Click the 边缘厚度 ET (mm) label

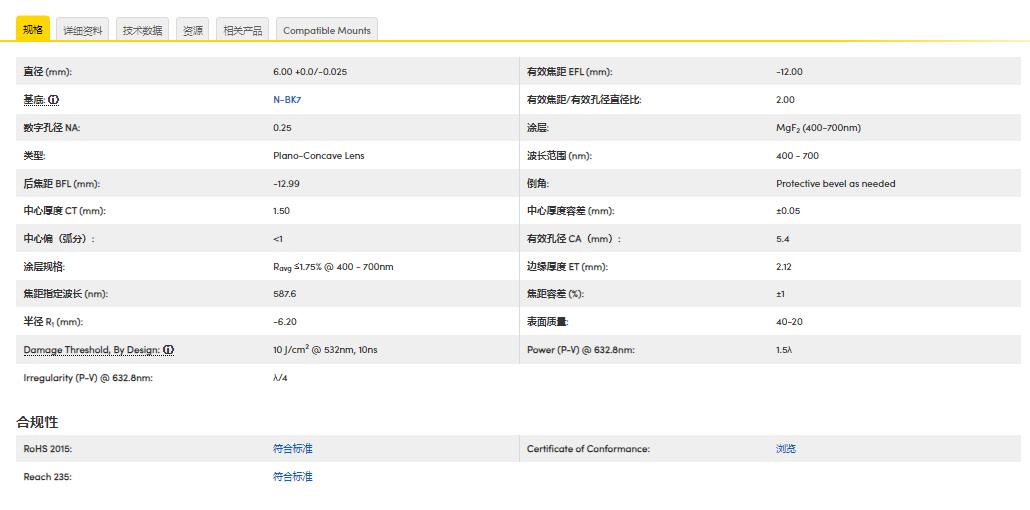[567, 267]
